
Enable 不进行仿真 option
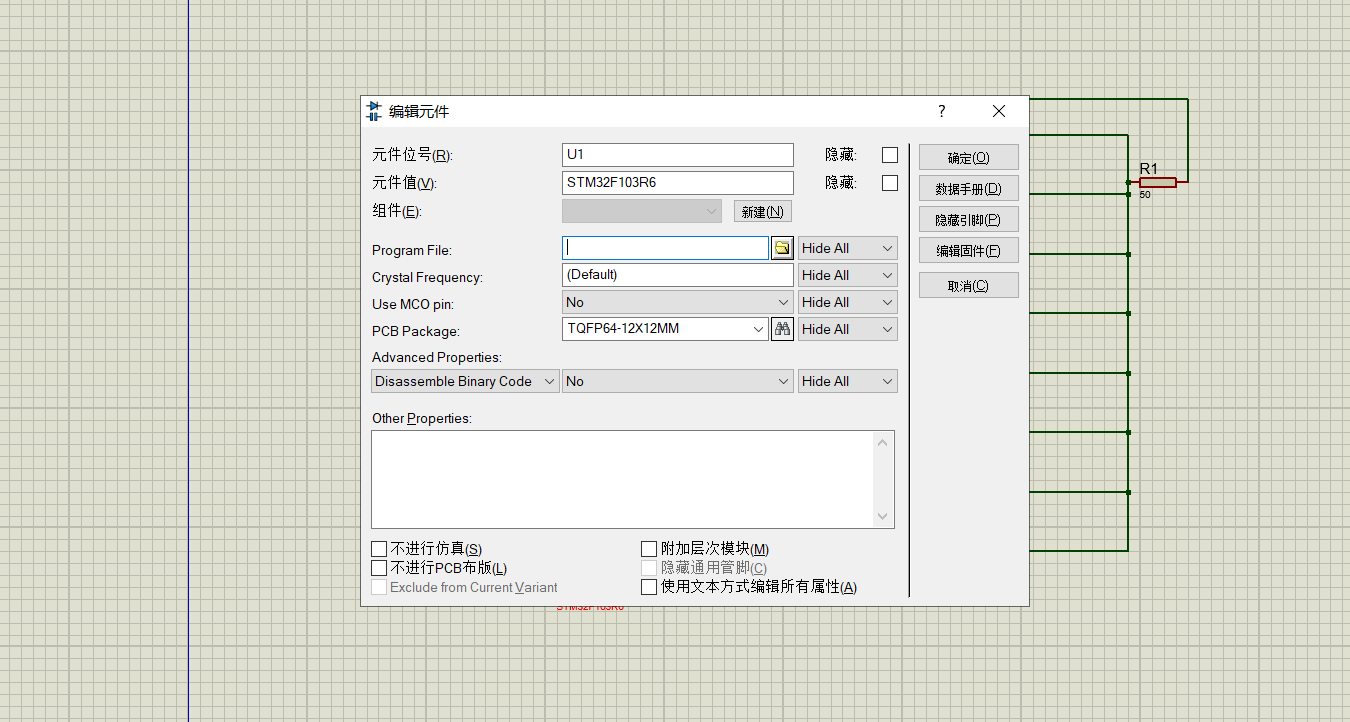(x=379, y=549)
